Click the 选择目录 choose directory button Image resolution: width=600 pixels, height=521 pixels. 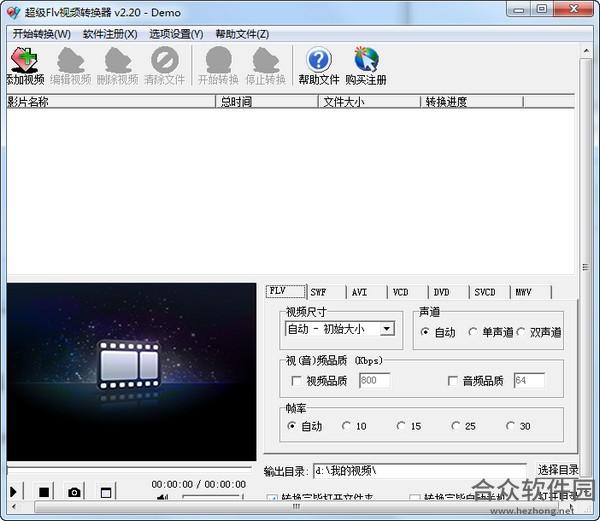(x=558, y=470)
